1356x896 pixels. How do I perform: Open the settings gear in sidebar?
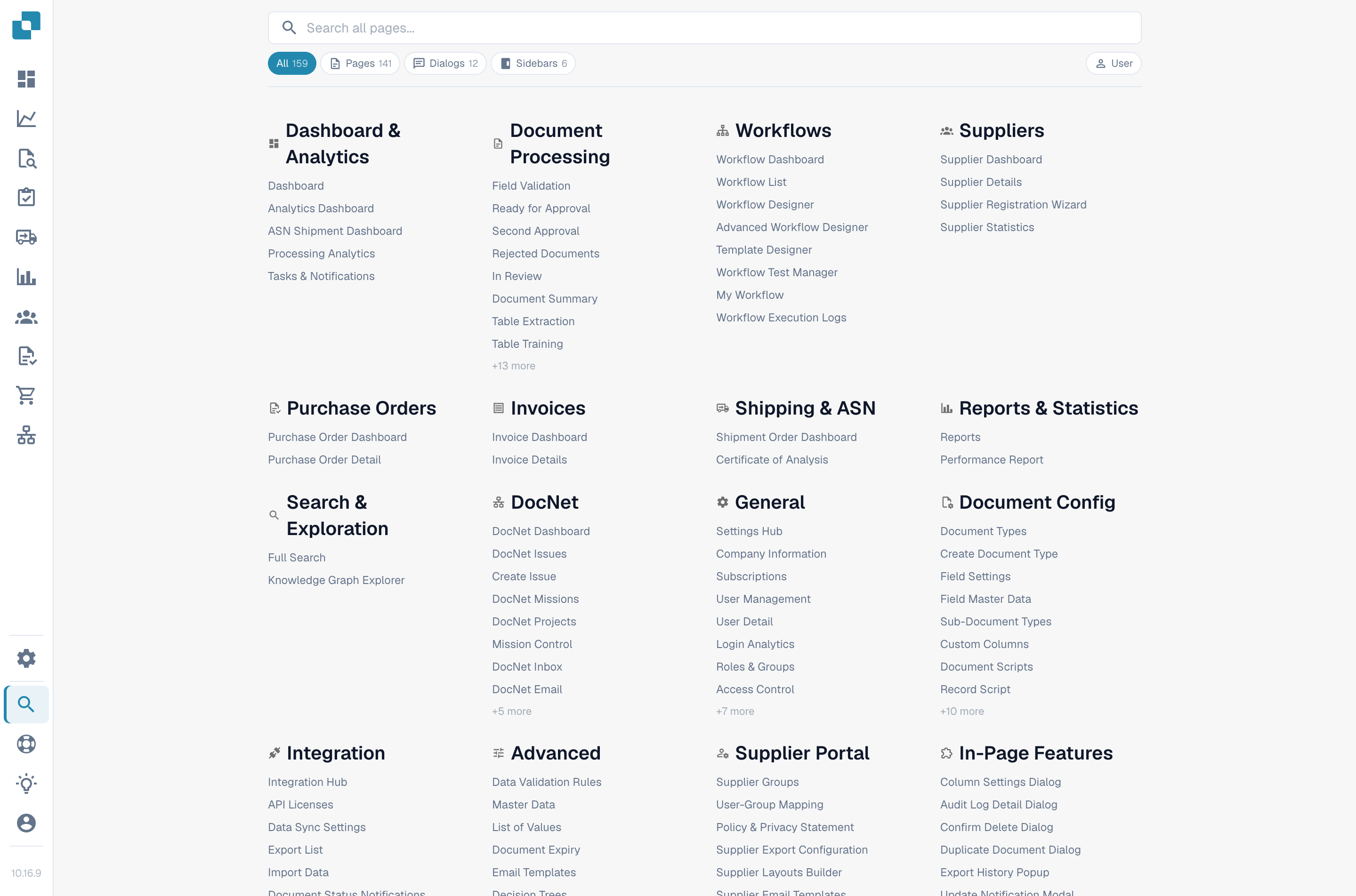tap(26, 658)
